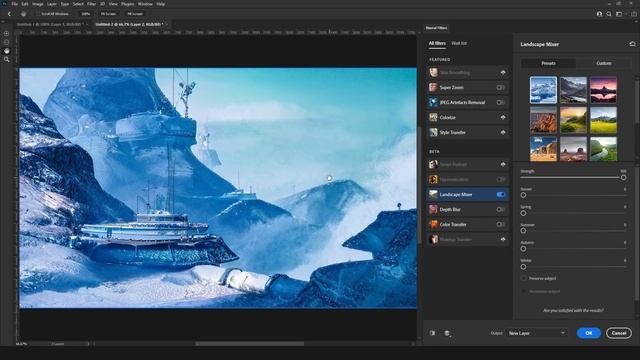Toggle the Harmonization filter switch

click(x=500, y=180)
